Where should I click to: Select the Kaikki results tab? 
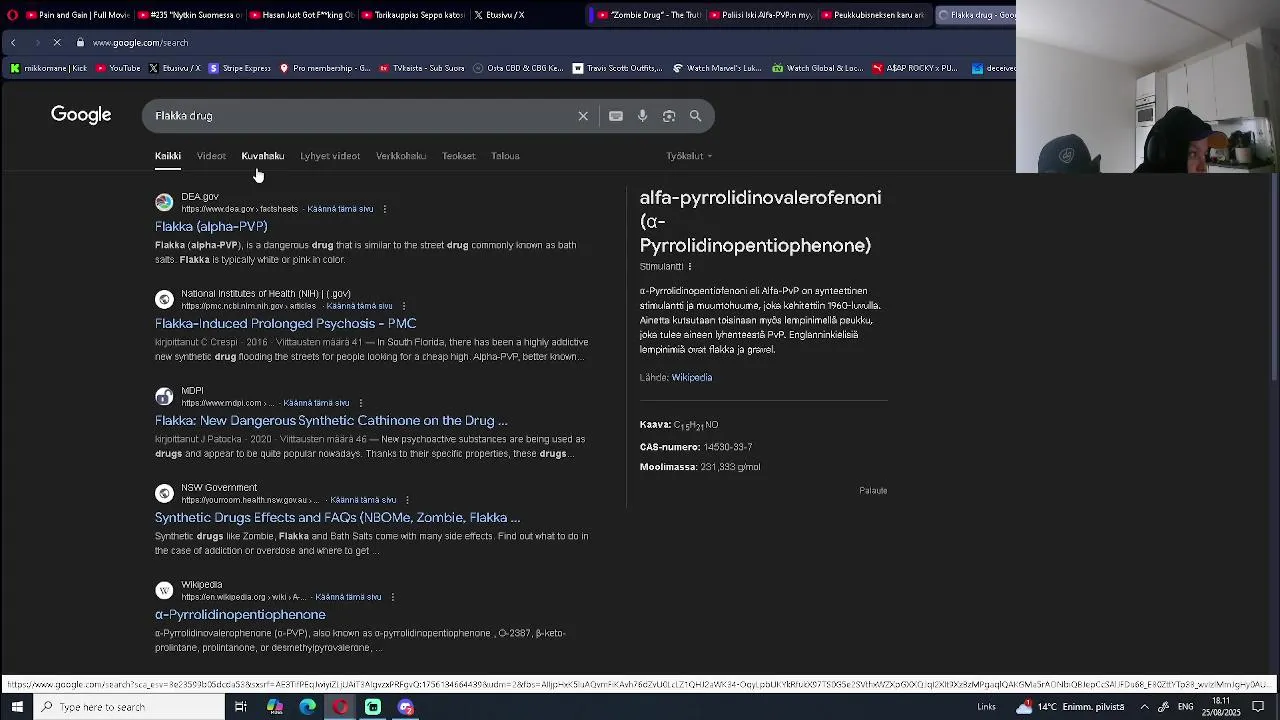pos(168,156)
